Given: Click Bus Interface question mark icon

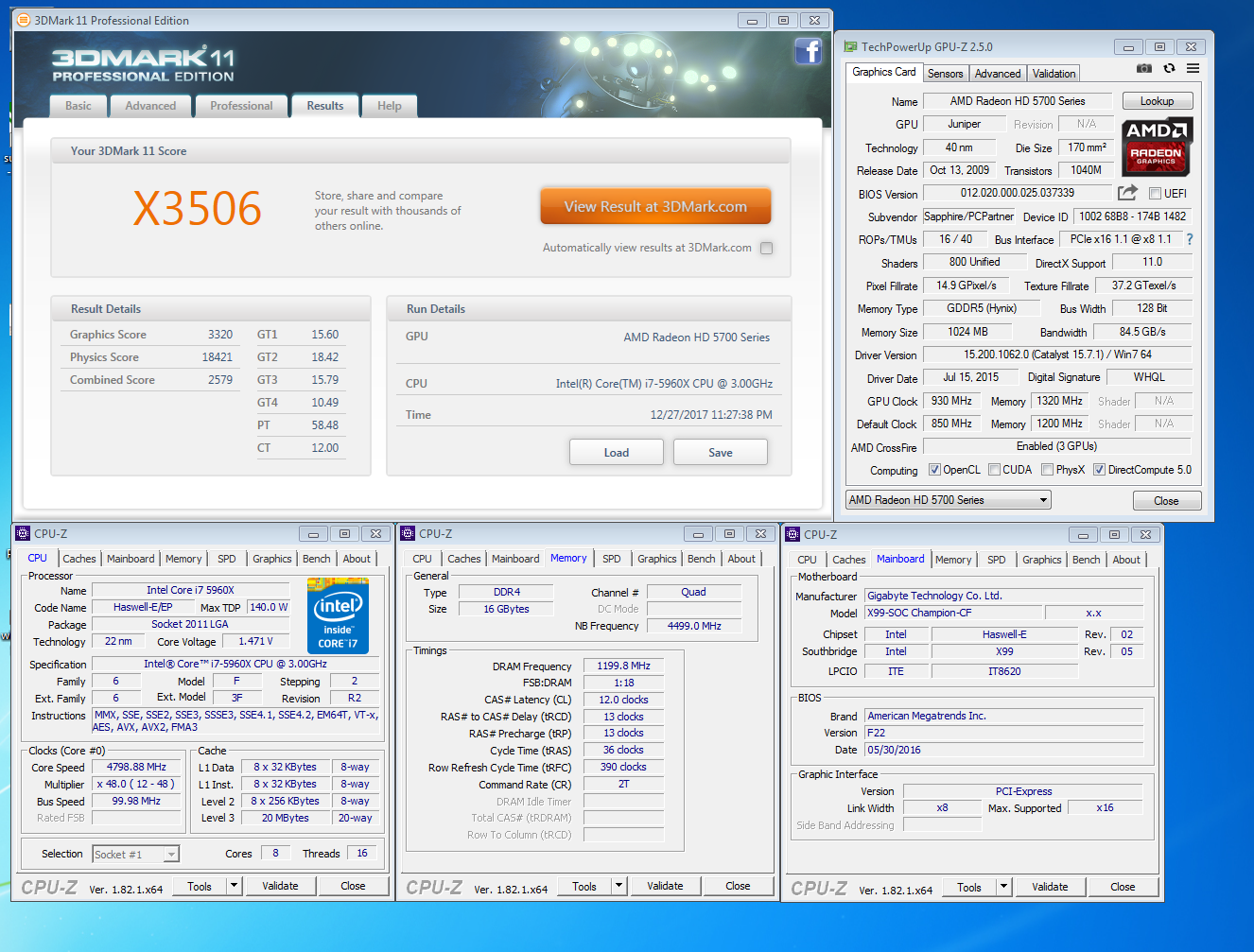Looking at the screenshot, I should [1190, 239].
